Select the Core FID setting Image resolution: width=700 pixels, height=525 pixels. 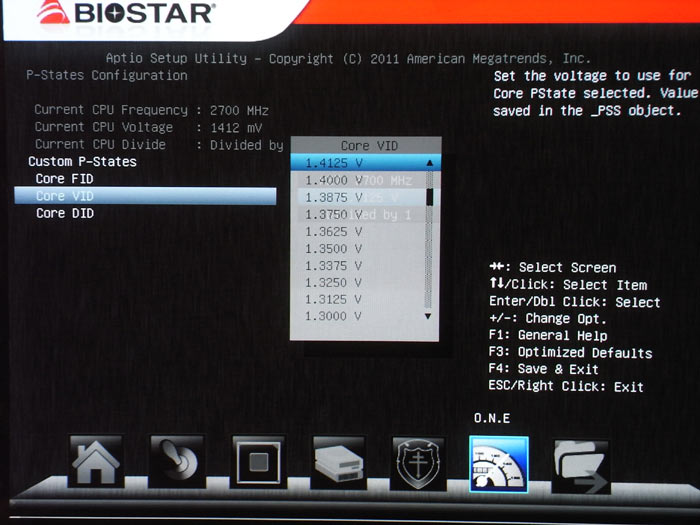65,179
